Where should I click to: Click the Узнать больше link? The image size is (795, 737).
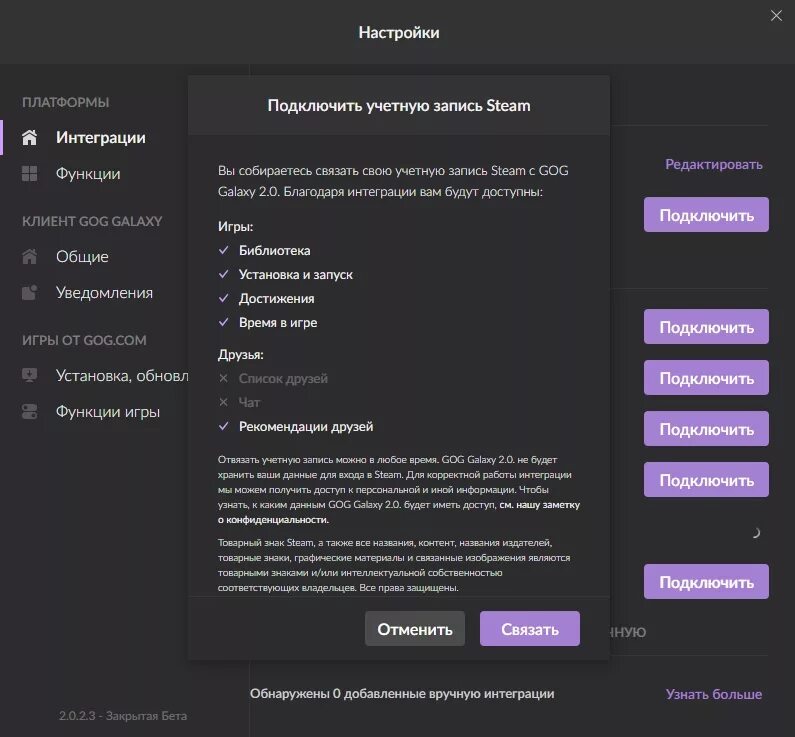[x=714, y=694]
